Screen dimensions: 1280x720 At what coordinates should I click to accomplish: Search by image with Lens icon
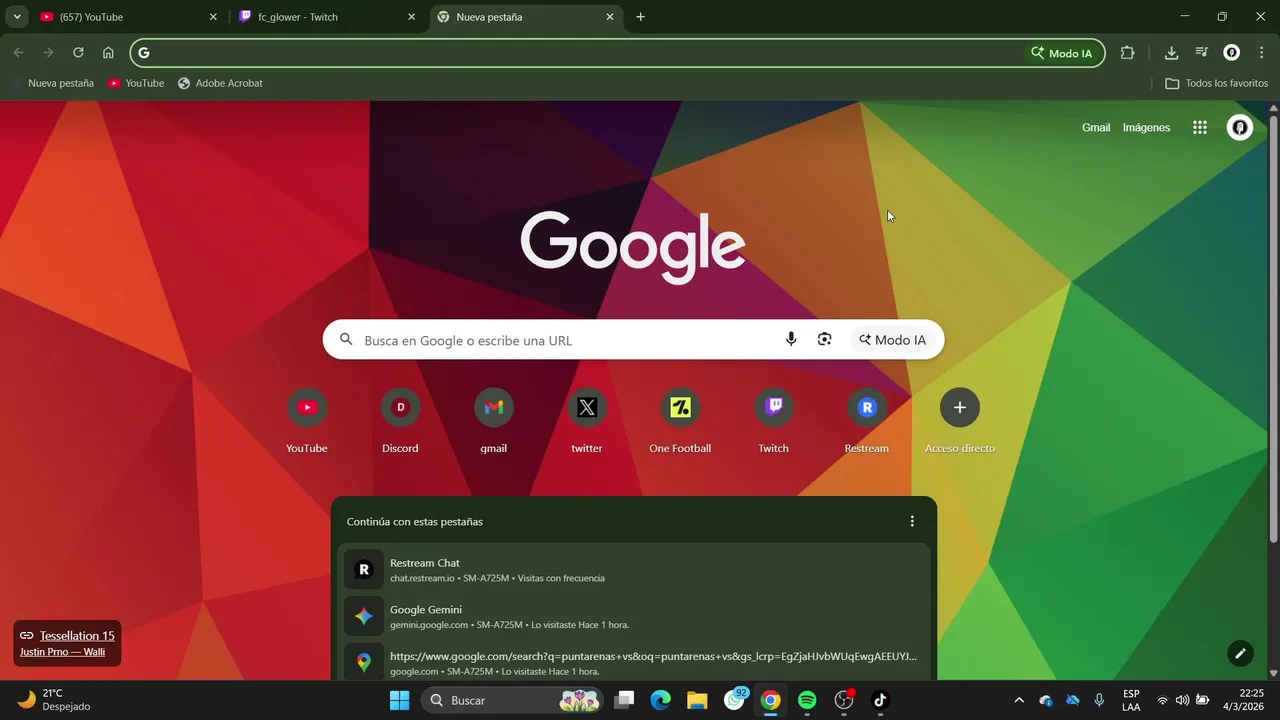point(824,340)
